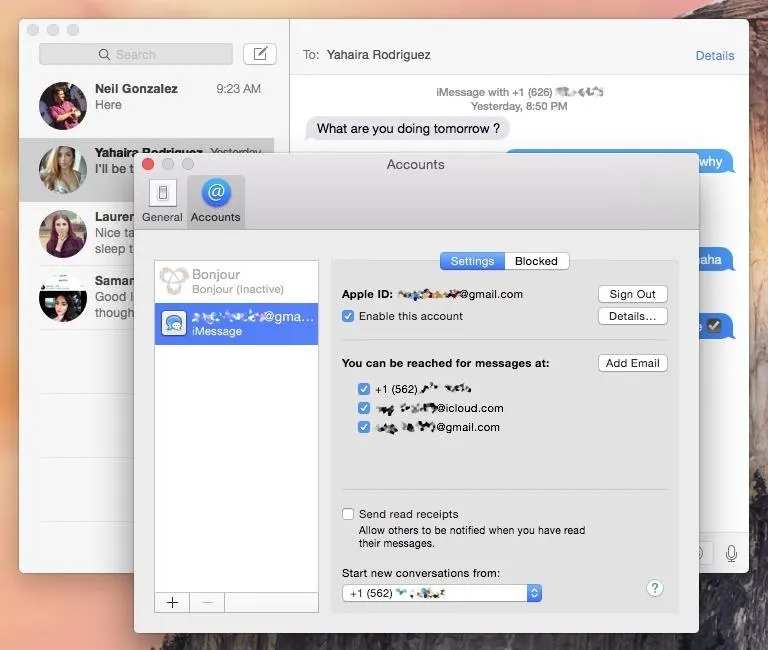Image resolution: width=768 pixels, height=650 pixels.
Task: Click the Add Email button
Action: pos(632,363)
